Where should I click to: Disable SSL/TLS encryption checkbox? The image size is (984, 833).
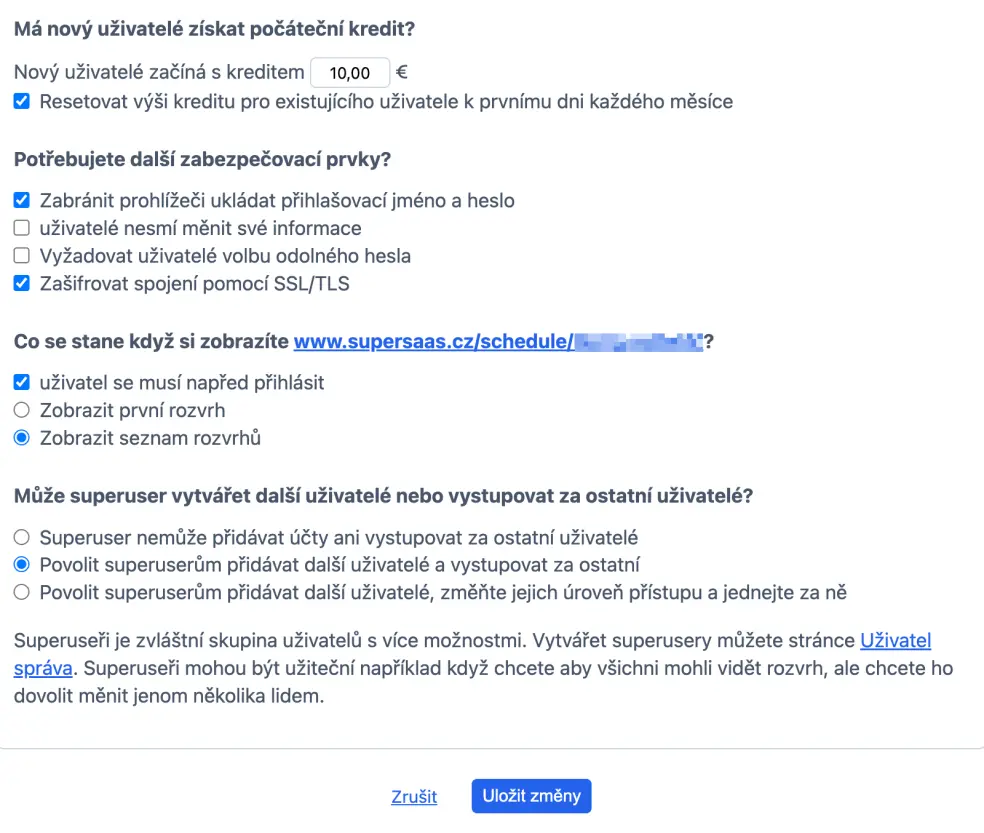[21, 283]
